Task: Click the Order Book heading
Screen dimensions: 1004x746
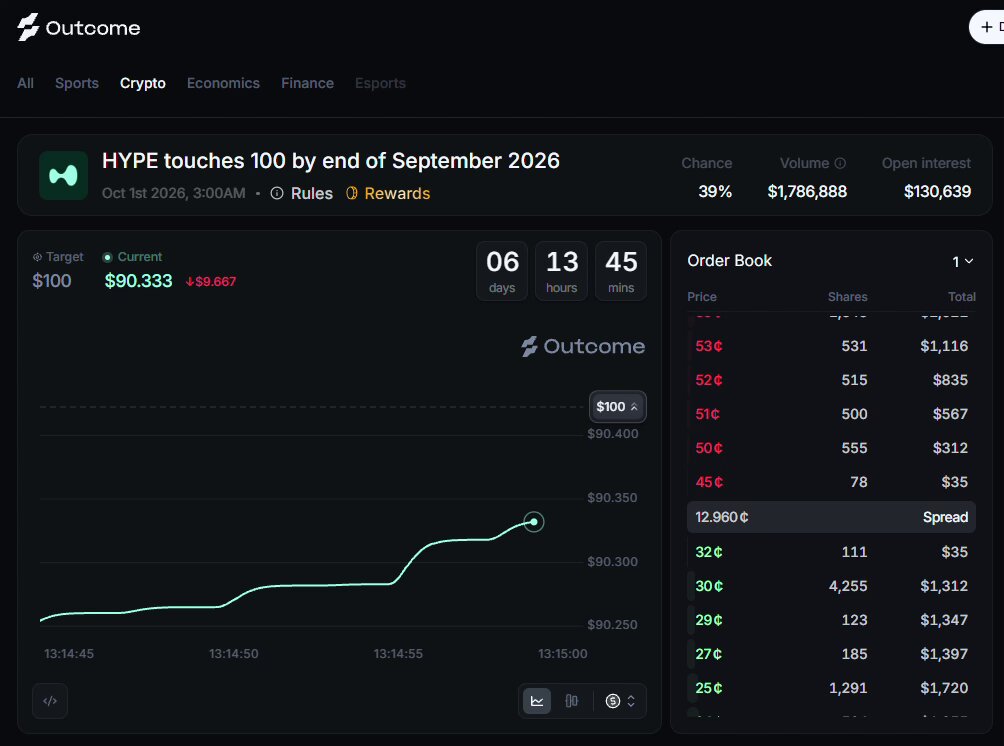Action: (729, 261)
